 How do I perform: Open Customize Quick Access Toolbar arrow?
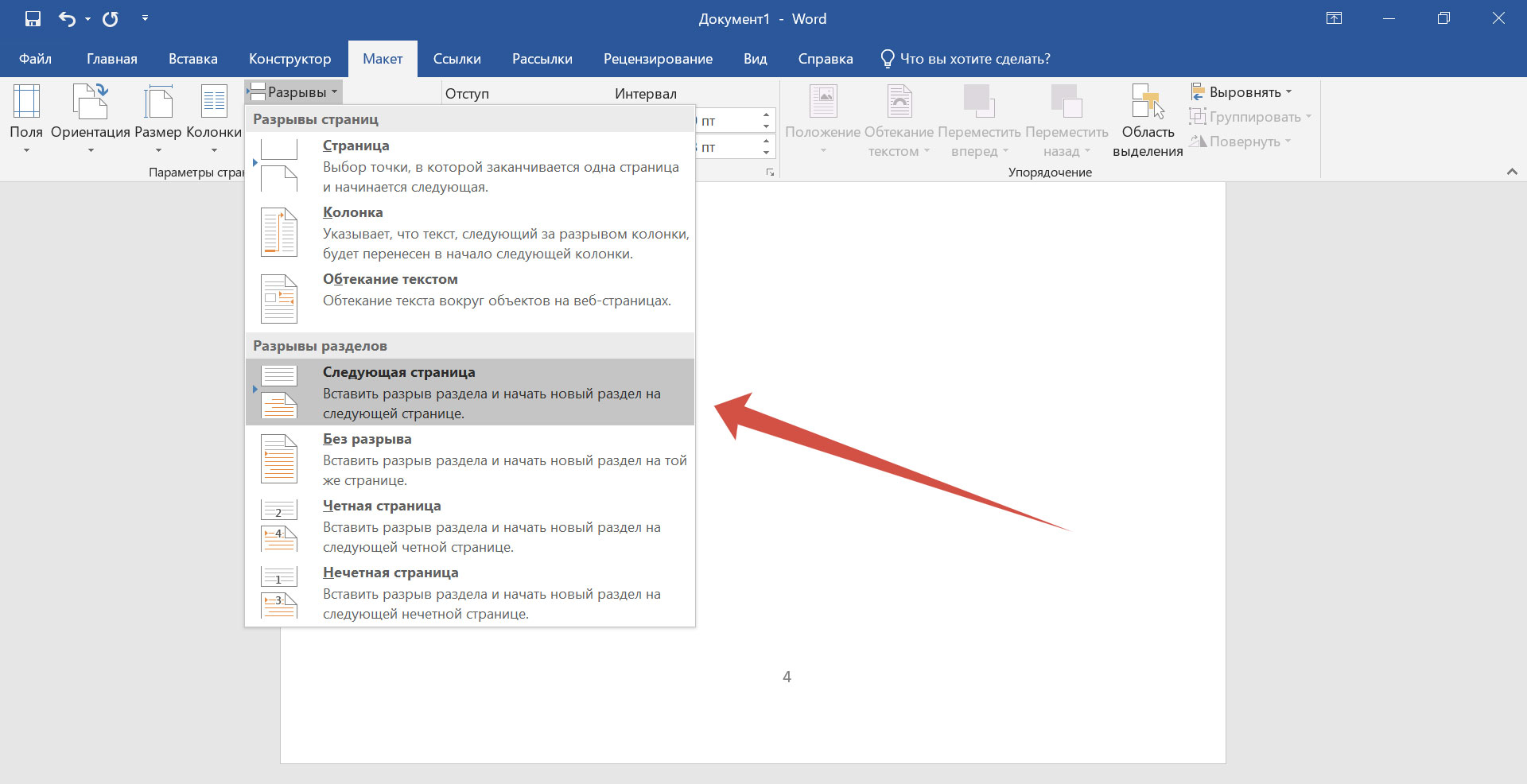pos(145,18)
